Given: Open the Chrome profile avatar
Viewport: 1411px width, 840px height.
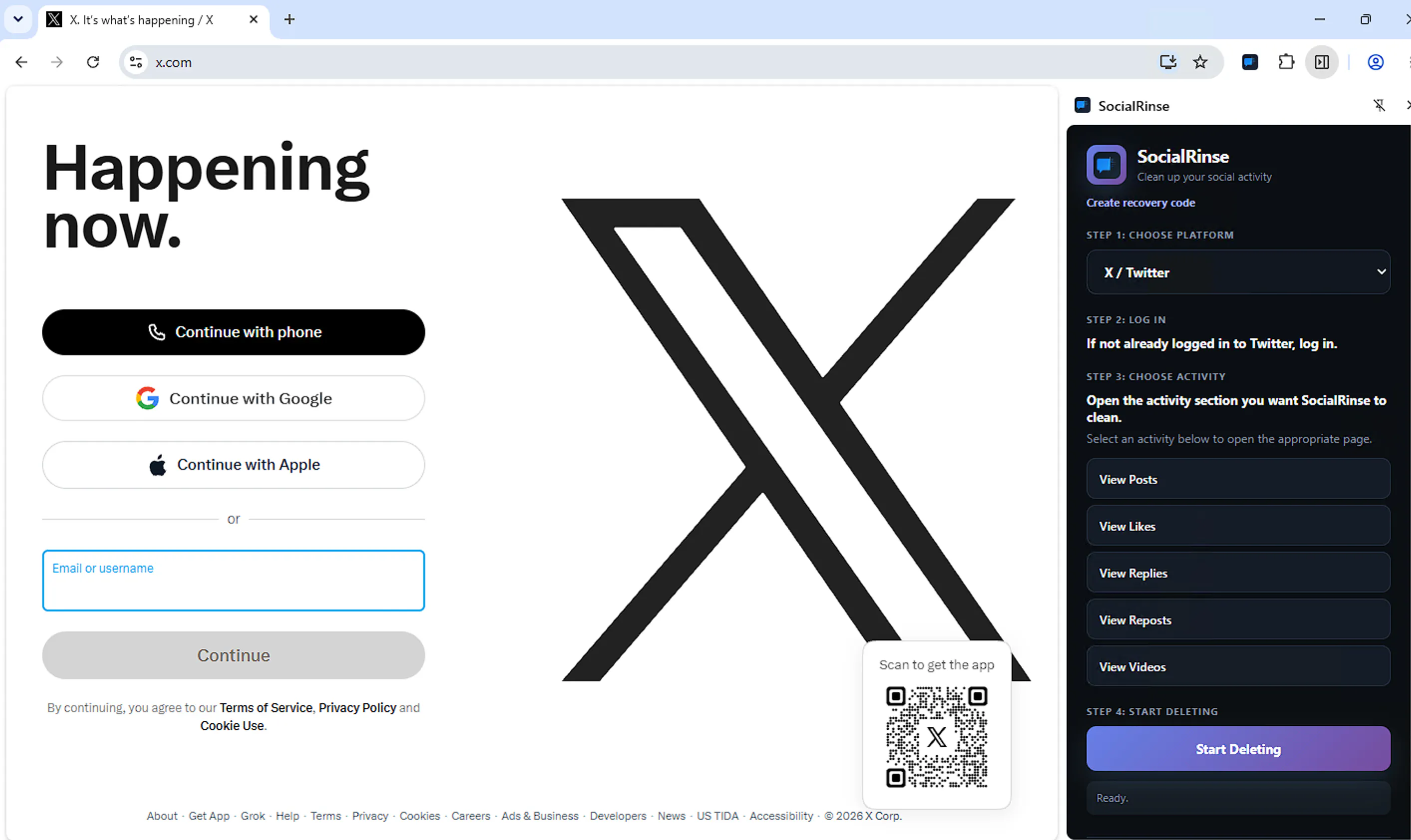Looking at the screenshot, I should click(x=1376, y=62).
